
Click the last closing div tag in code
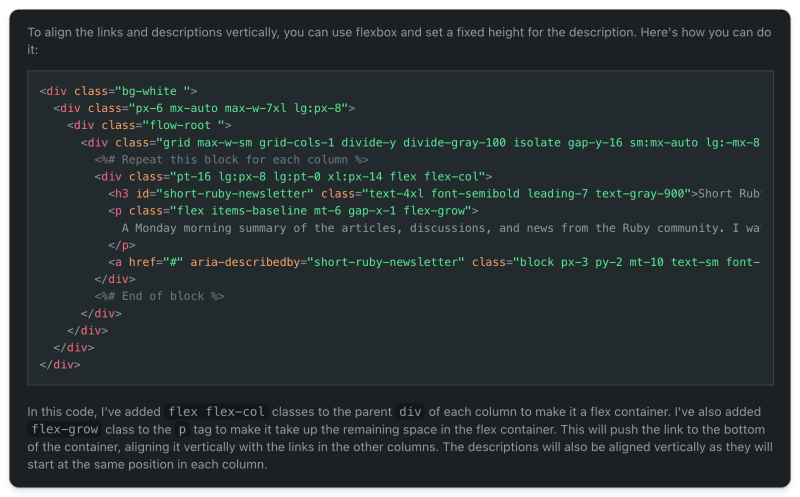(x=60, y=365)
